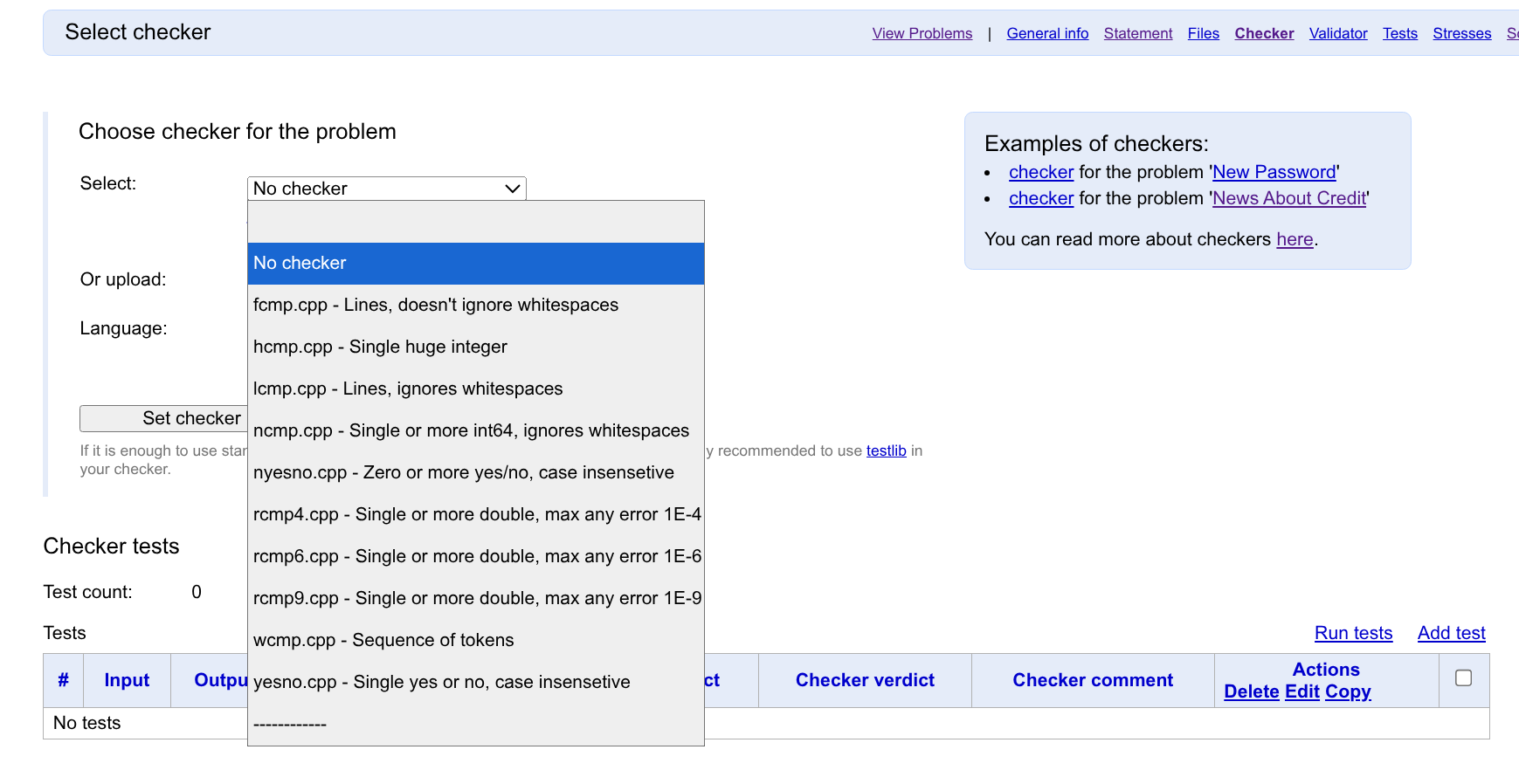Image resolution: width=1519 pixels, height=784 pixels.
Task: Tick the select-all checkbox in tests table
Action: click(x=1463, y=678)
